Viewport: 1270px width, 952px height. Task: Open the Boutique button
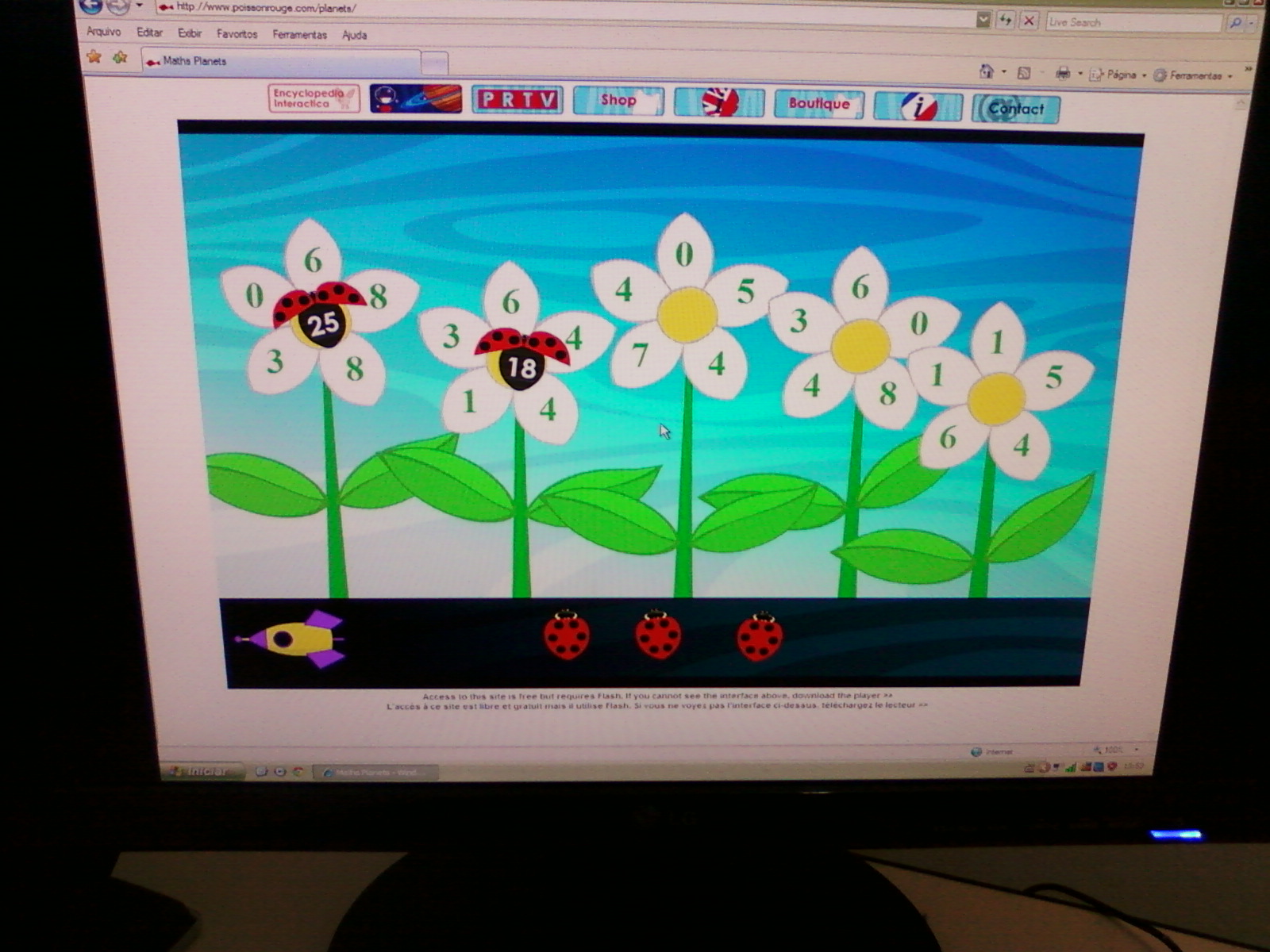[819, 104]
